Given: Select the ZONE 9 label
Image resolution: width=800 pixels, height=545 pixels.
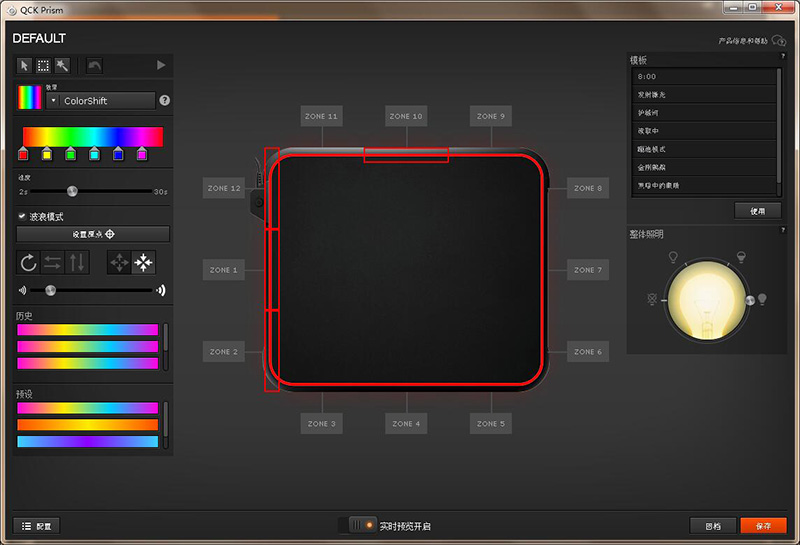Looking at the screenshot, I should 491,116.
